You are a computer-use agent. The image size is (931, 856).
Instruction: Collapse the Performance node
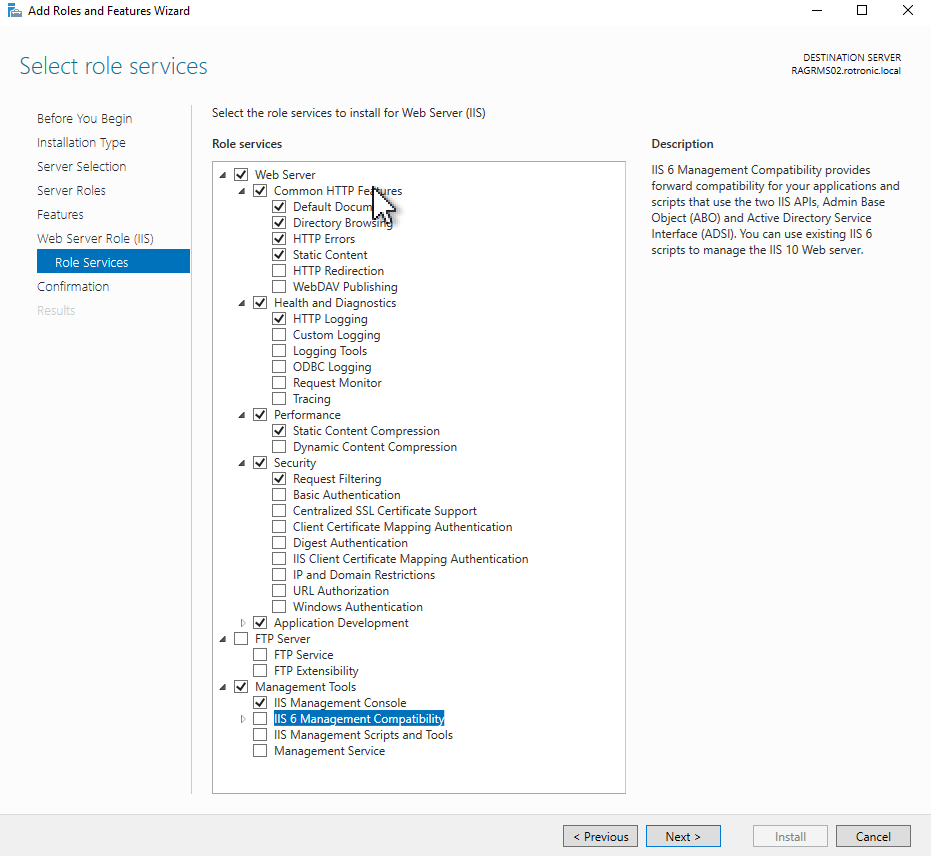tap(242, 416)
